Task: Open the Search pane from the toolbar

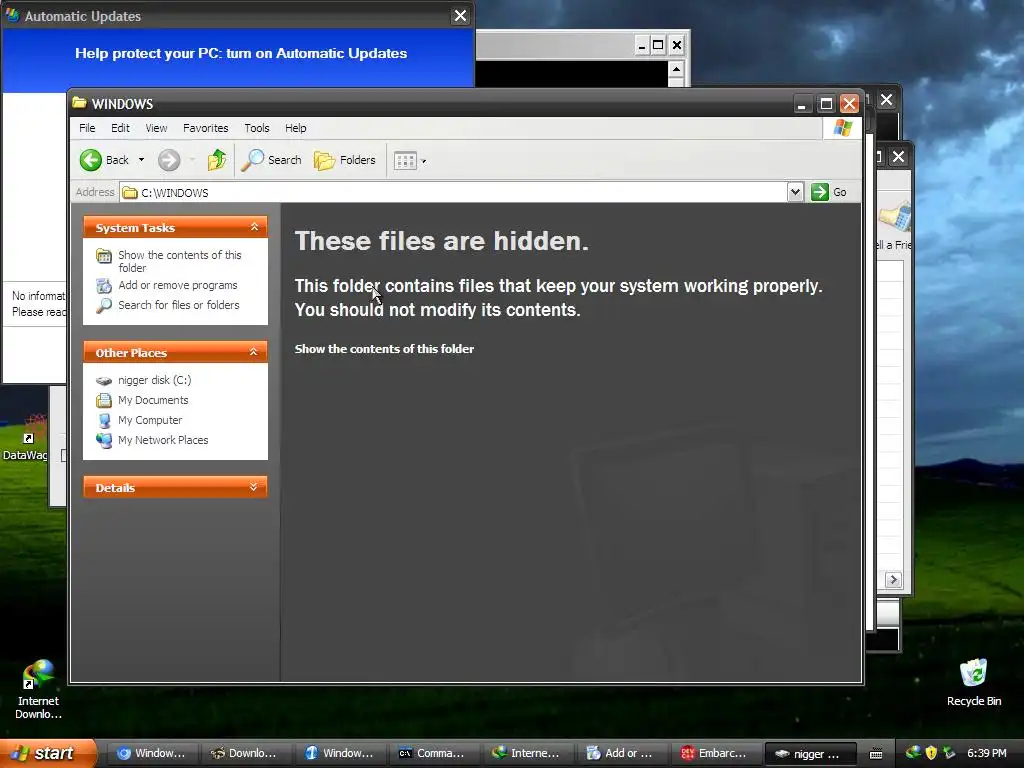Action: 272,160
